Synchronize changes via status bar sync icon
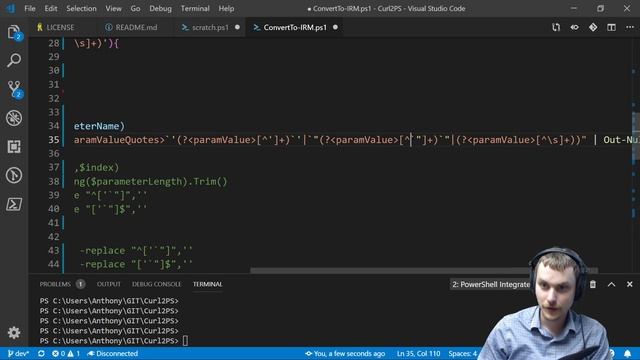Viewport: 640px width, 360px height. (x=41, y=353)
